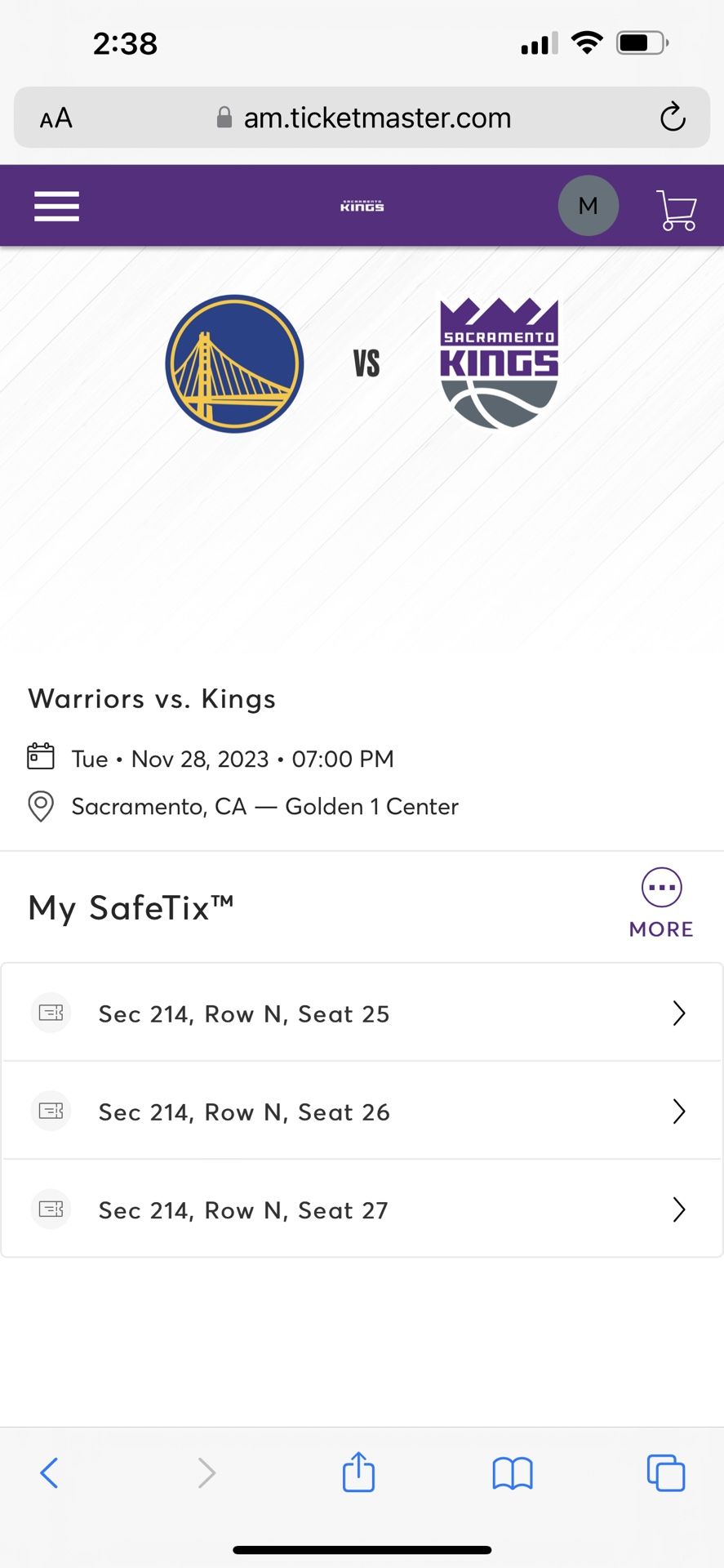Expand ticket for Seat 26 chevron
This screenshot has height=1568, width=724.
click(678, 1111)
